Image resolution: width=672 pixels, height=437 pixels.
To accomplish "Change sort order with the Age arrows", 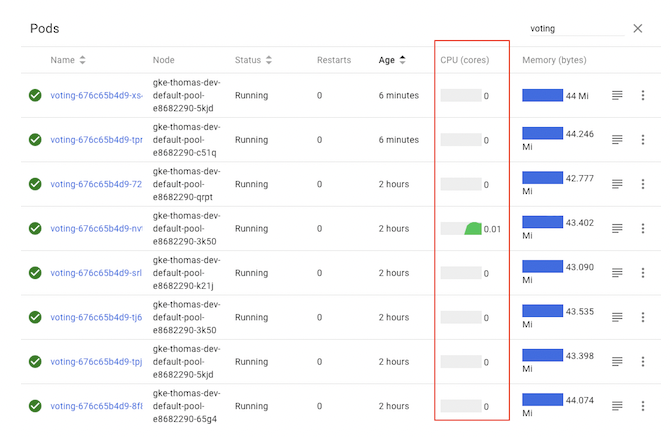I will pyautogui.click(x=402, y=60).
